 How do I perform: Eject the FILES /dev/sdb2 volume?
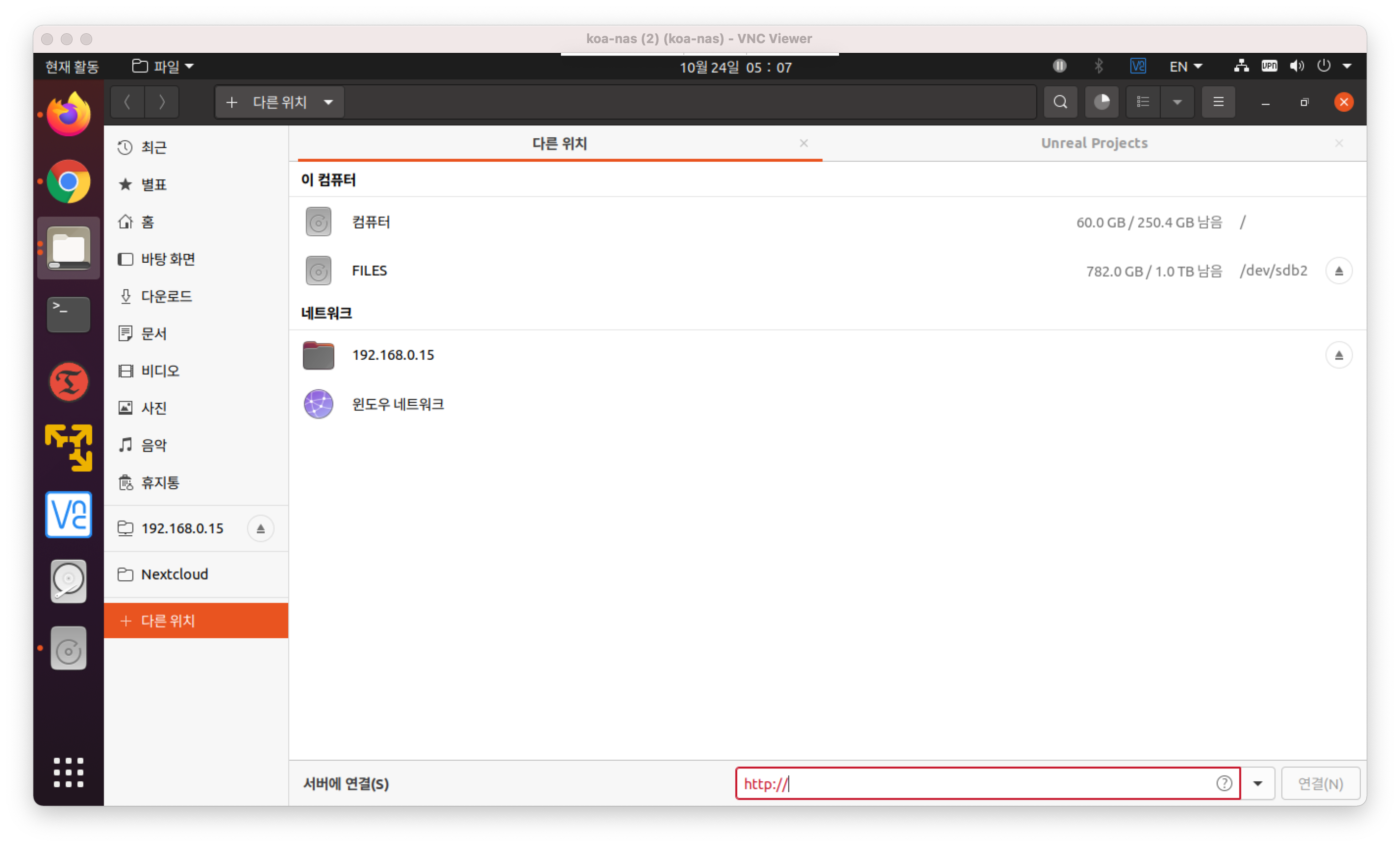[1339, 271]
